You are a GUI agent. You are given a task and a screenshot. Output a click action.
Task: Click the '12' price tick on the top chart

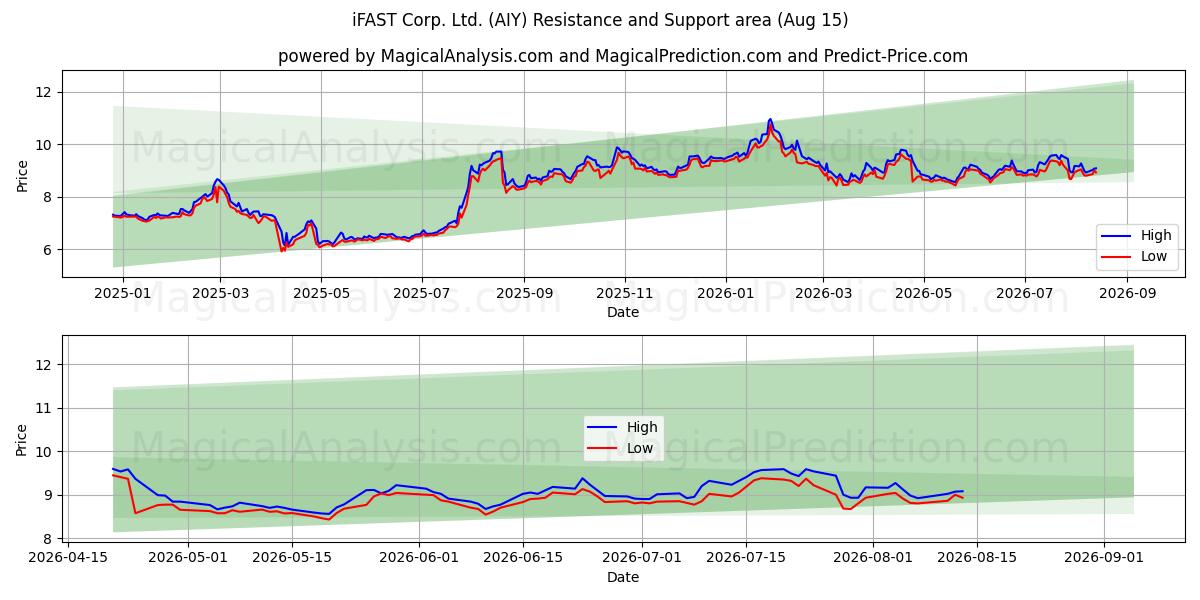(46, 92)
